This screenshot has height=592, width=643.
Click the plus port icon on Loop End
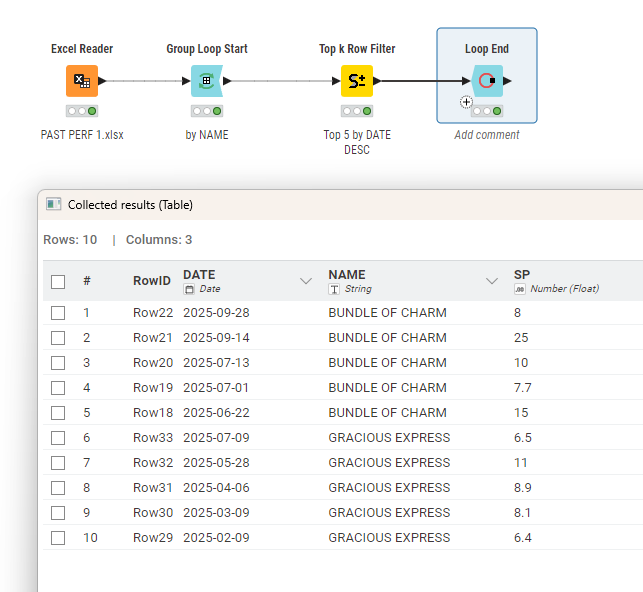point(466,102)
